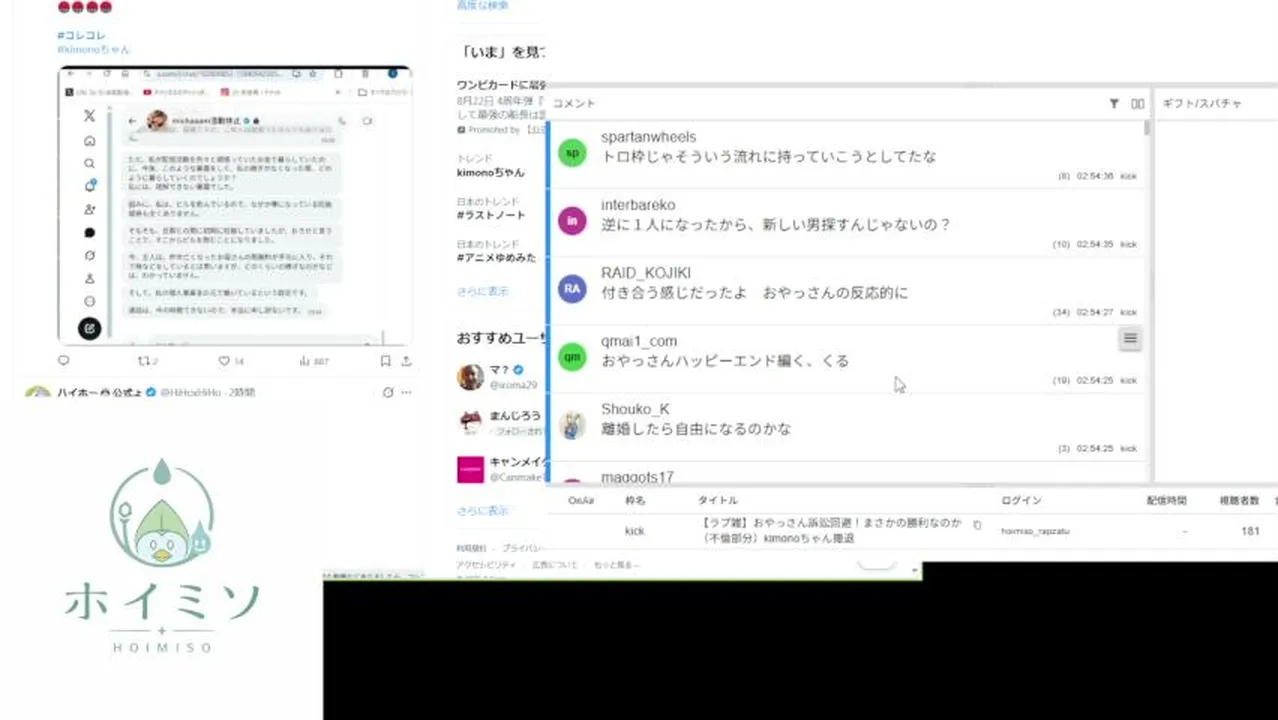1278x720 pixels.
Task: Sort by OnAir column header
Action: pyautogui.click(x=581, y=500)
